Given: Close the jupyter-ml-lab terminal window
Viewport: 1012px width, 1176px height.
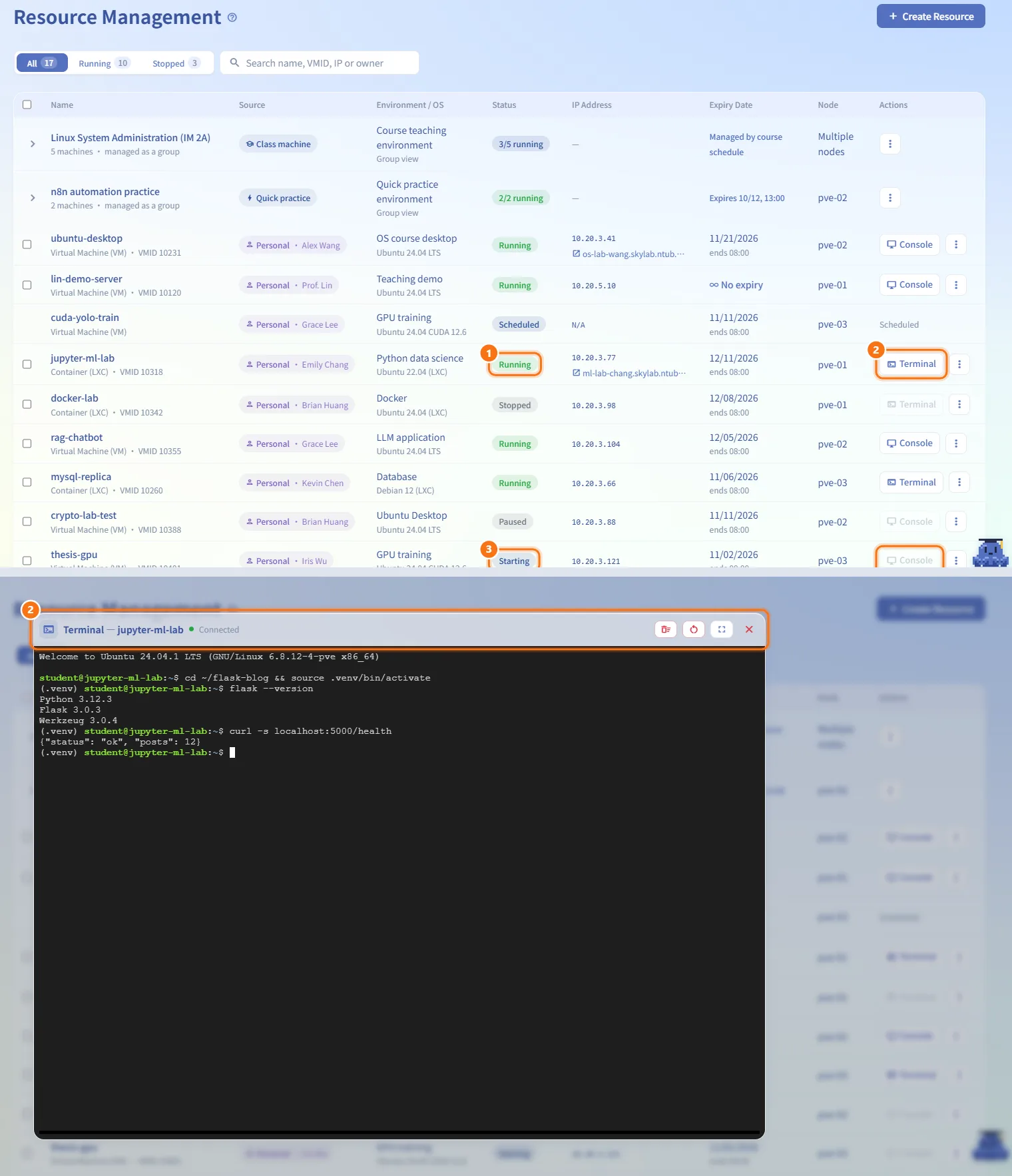Looking at the screenshot, I should point(749,629).
